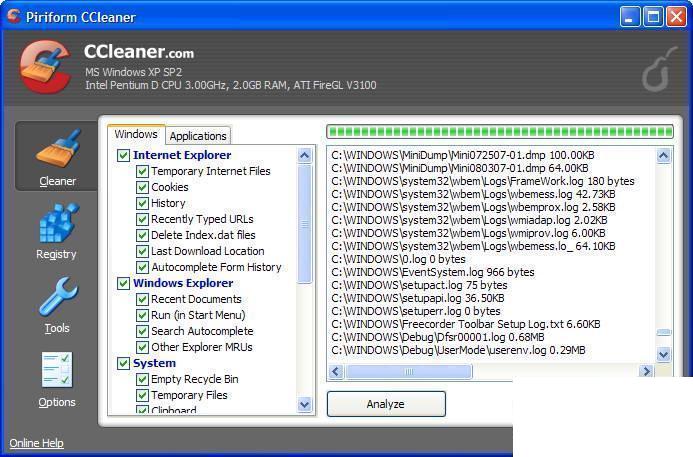This screenshot has width=693, height=457.
Task: Select the wbemprox.log 2.58KB row
Action: [x=473, y=207]
